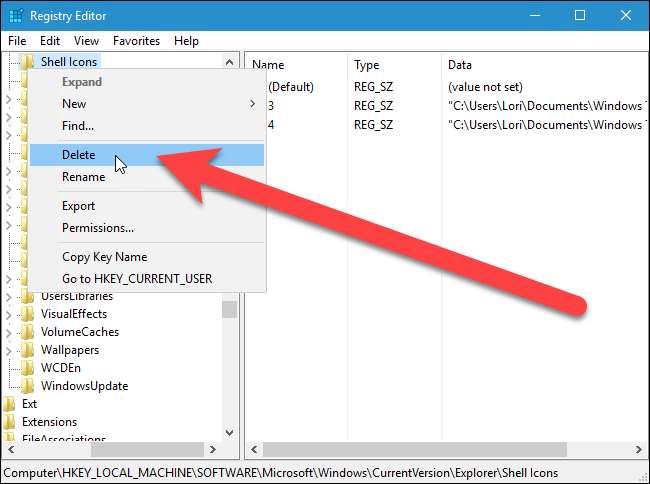Click tree pane horizontal scroll right arrow

213,449
